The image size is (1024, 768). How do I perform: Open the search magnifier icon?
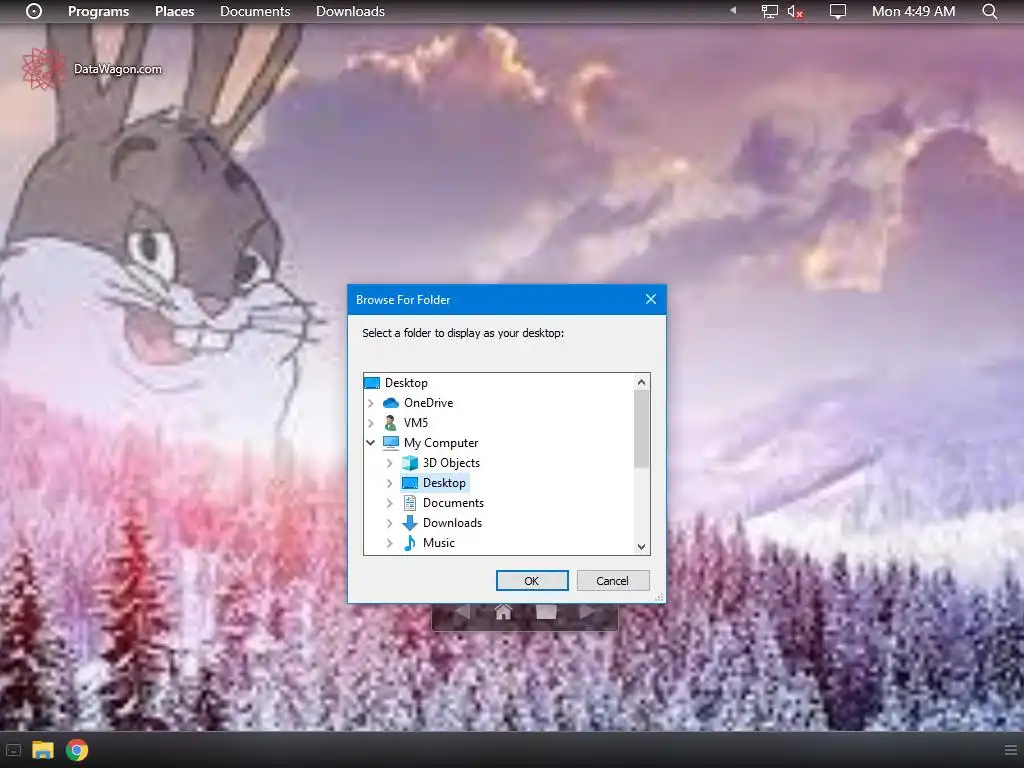(989, 11)
